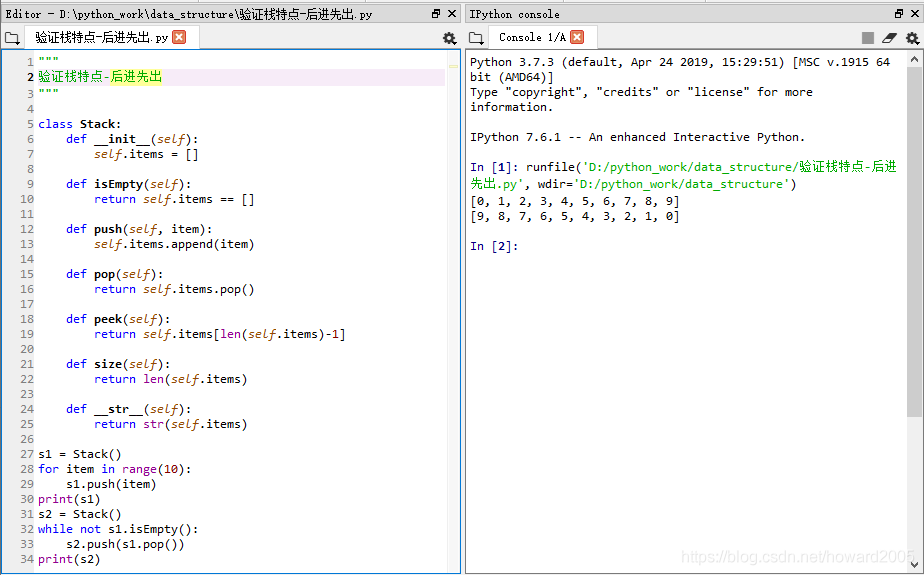Click the Python 3.7.3 version line
Image resolution: width=924 pixels, height=575 pixels.
(679, 70)
